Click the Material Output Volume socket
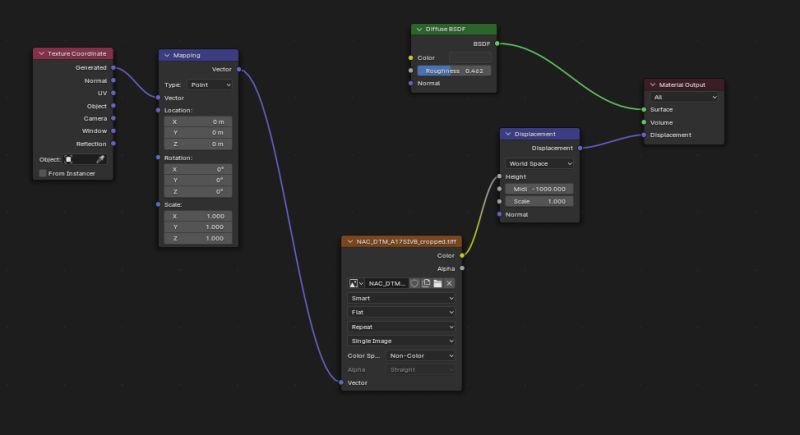Screen dimensions: 800x435 click(x=644, y=122)
